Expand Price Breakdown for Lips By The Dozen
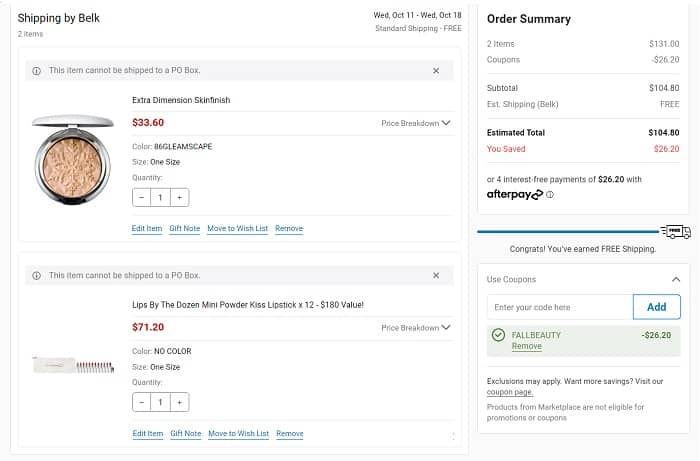Screen dimensions: 700x461 [x=416, y=328]
